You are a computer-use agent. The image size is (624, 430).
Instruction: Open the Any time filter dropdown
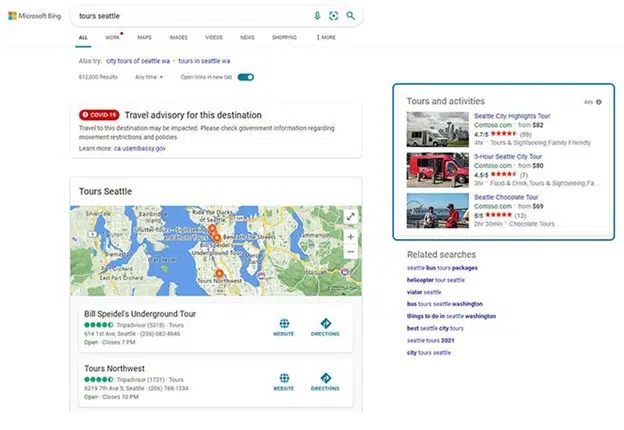tap(149, 77)
